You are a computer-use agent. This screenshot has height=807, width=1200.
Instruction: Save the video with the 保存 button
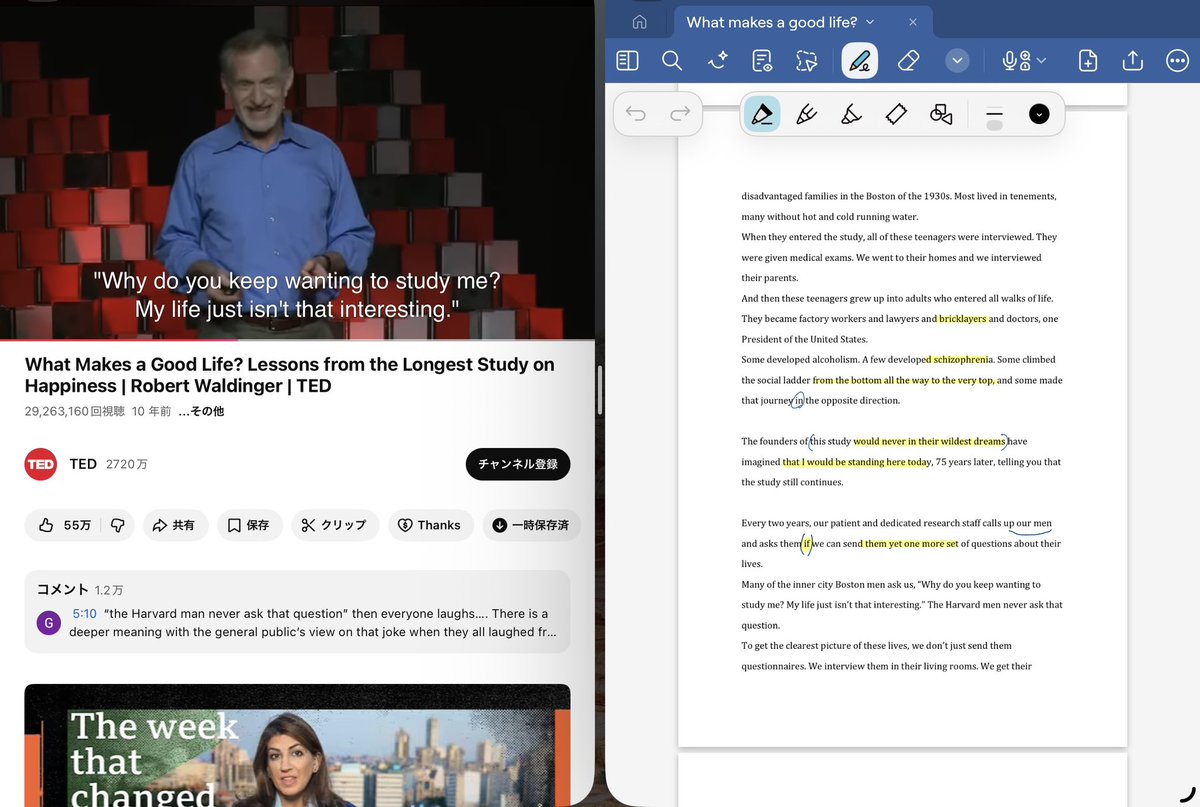click(x=249, y=525)
